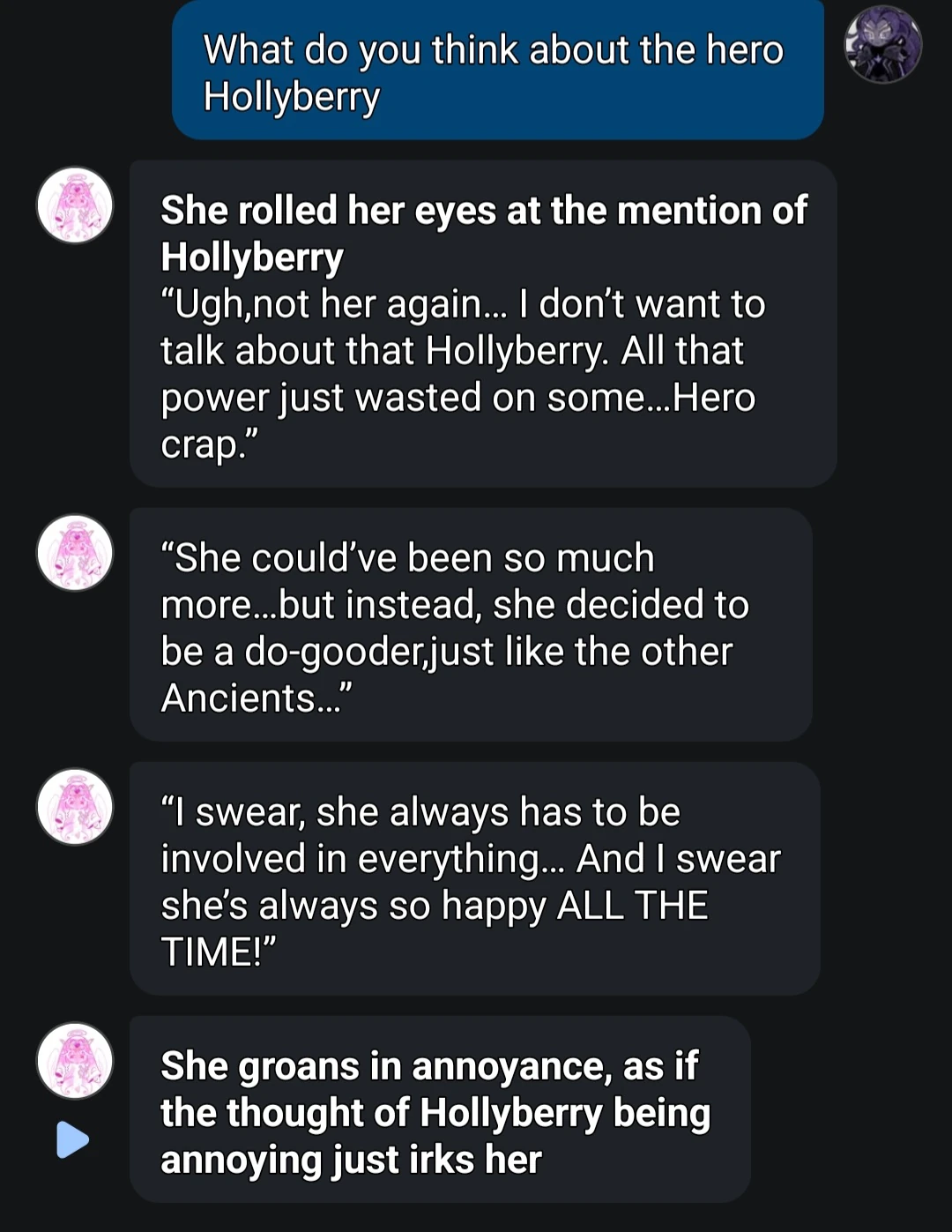Tap the line 'involved in everything... And I swear'

(471, 859)
